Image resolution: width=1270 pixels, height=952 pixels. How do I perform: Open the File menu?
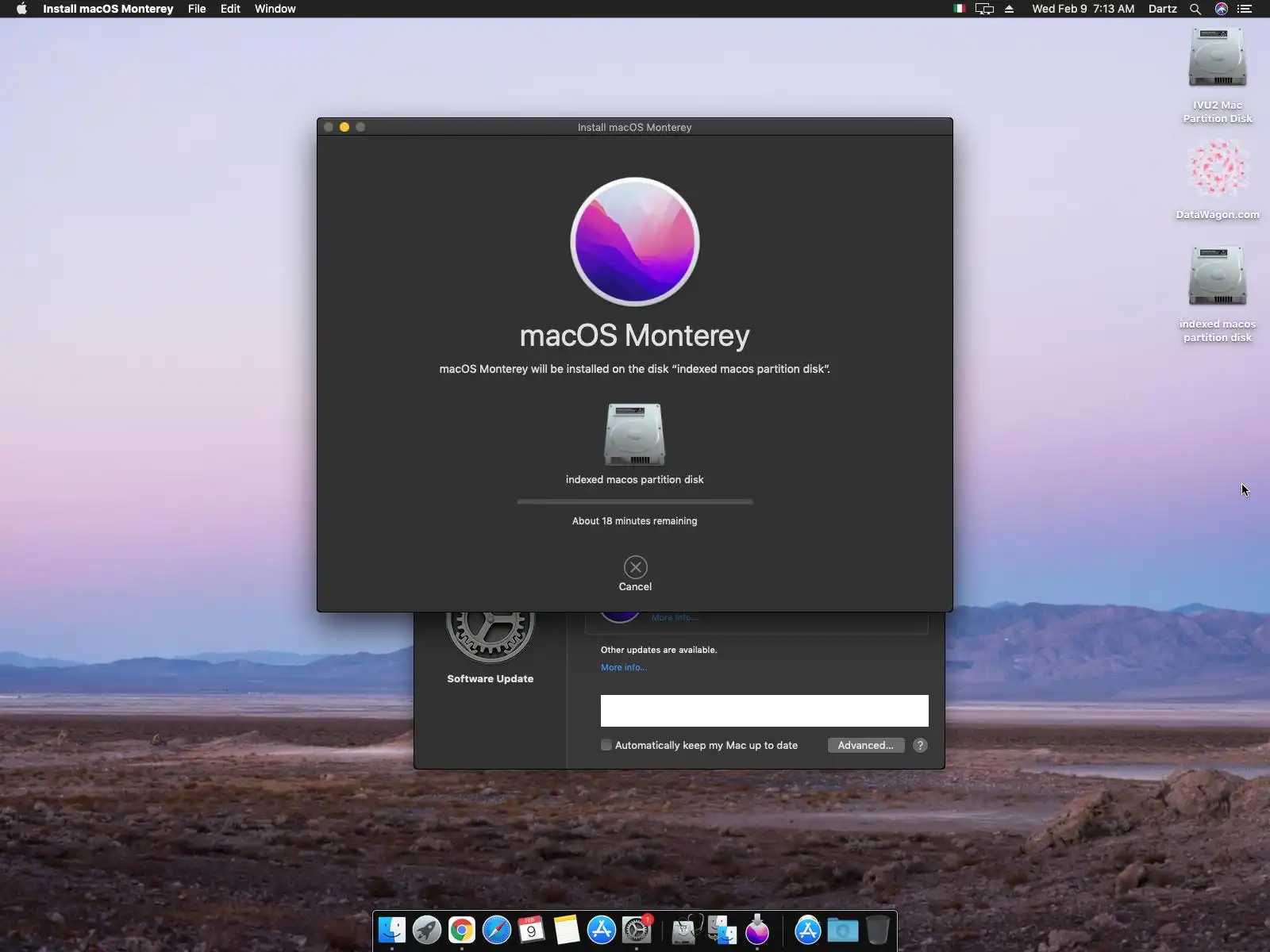(x=197, y=9)
